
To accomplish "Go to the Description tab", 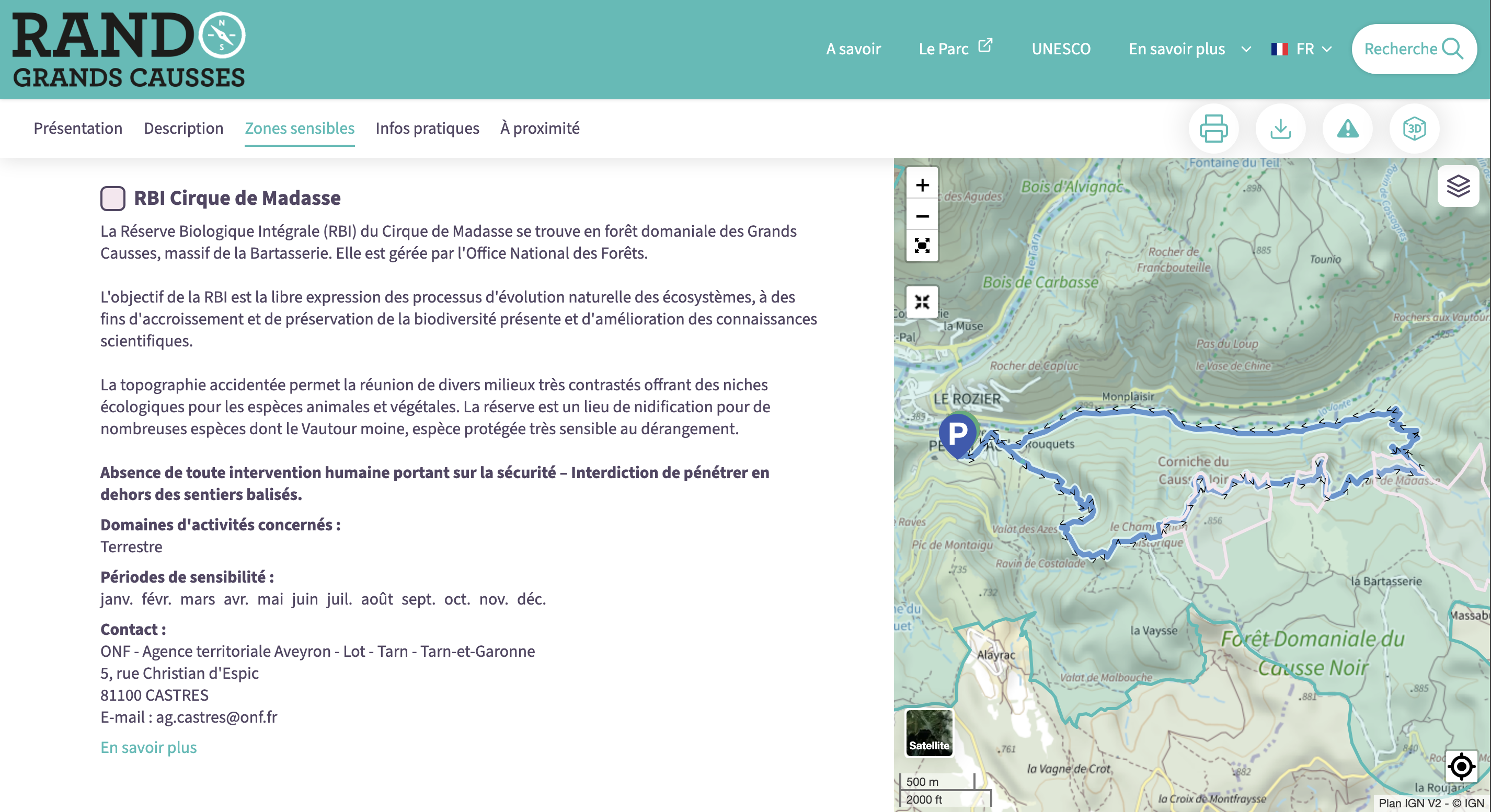I will 183,128.
